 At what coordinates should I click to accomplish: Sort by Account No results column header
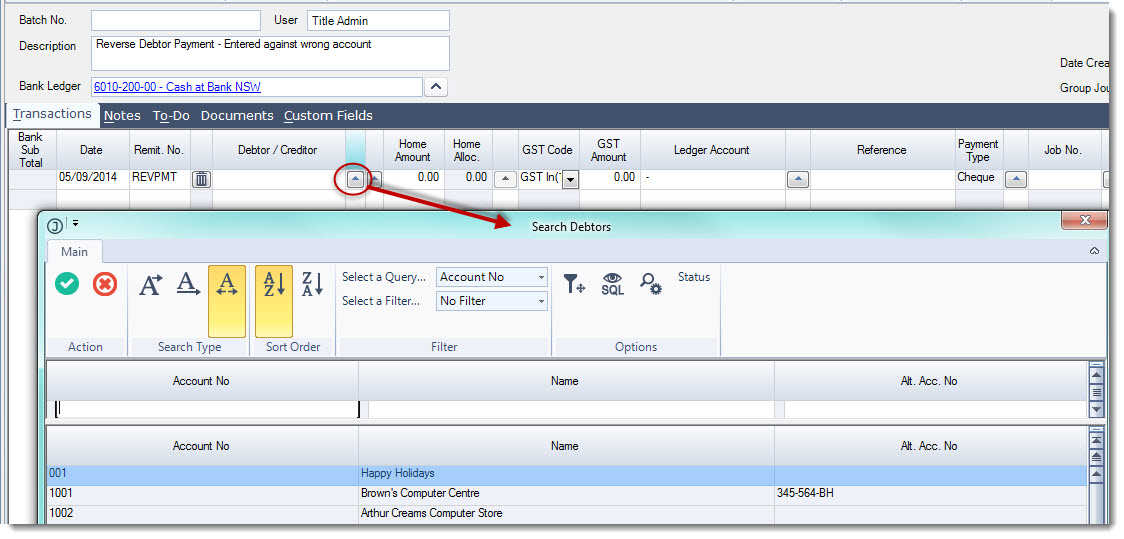coord(201,446)
